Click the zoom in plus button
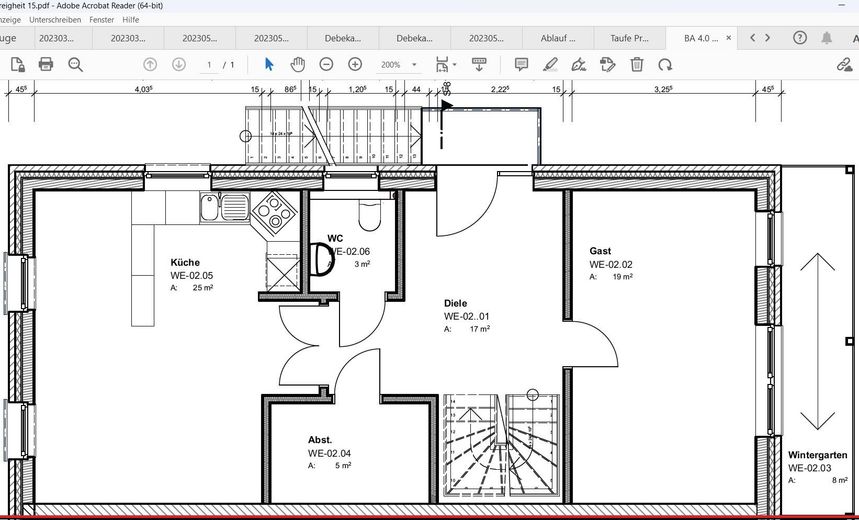The height and width of the screenshot is (520, 859). click(355, 64)
